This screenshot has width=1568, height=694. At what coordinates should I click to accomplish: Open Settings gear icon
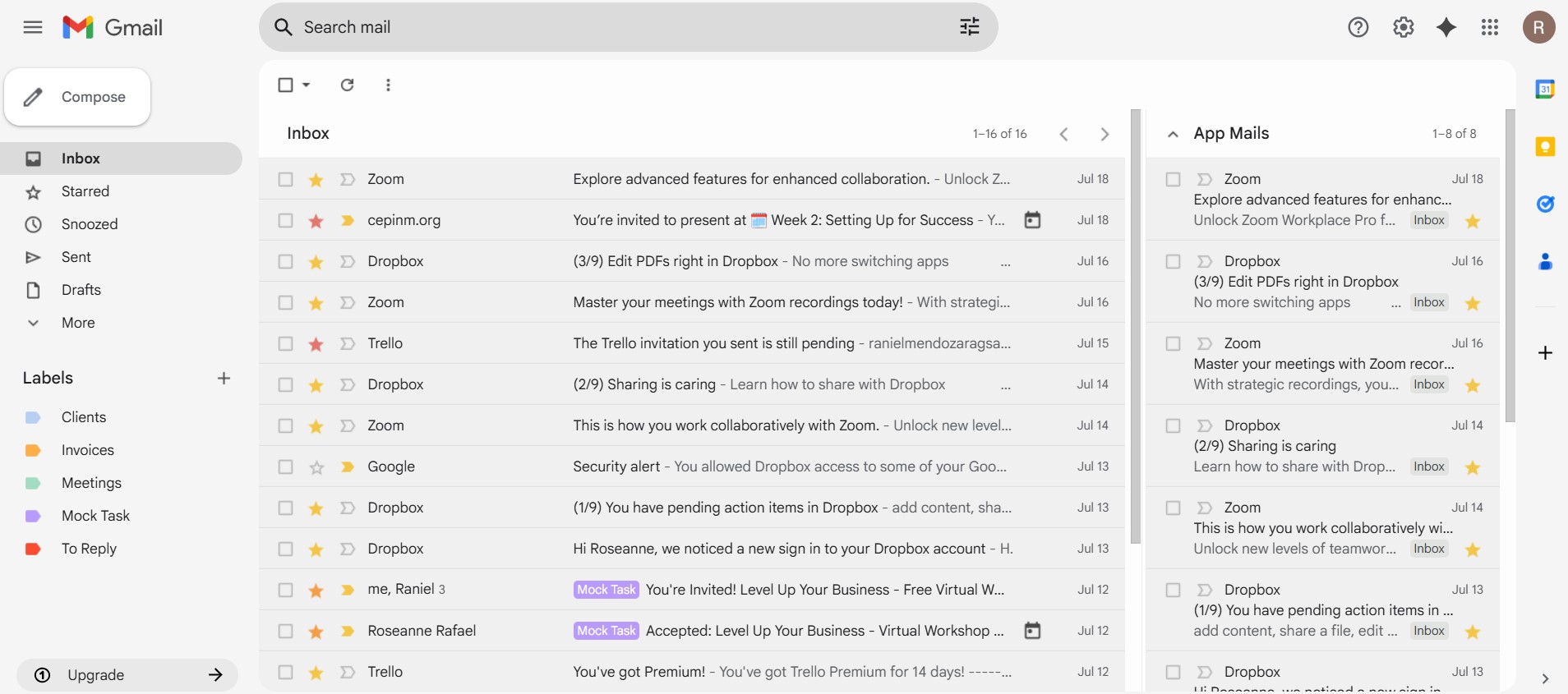(x=1404, y=27)
